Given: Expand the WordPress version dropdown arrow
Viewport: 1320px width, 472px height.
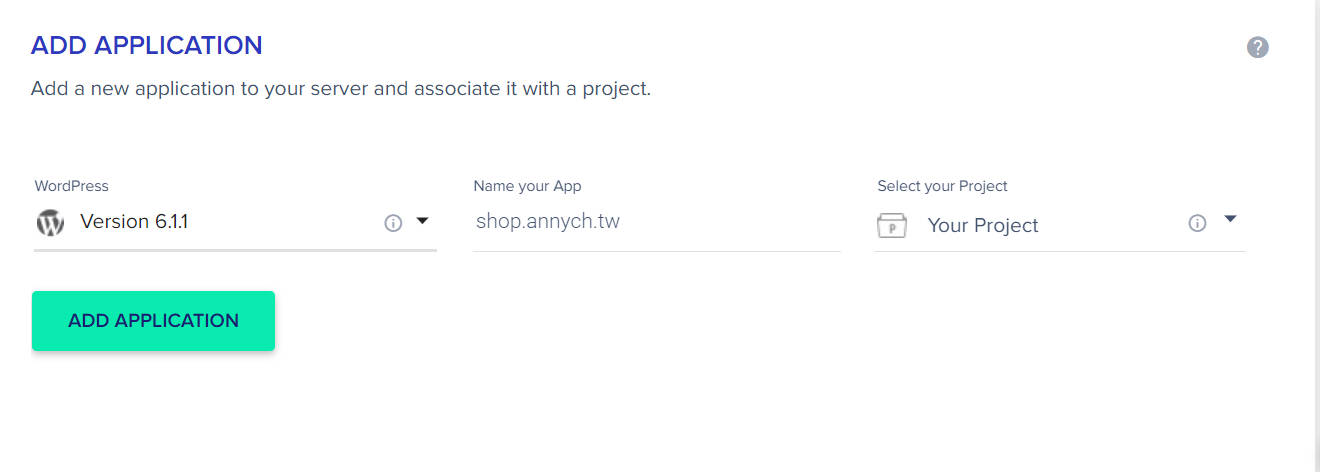Looking at the screenshot, I should [x=422, y=221].
